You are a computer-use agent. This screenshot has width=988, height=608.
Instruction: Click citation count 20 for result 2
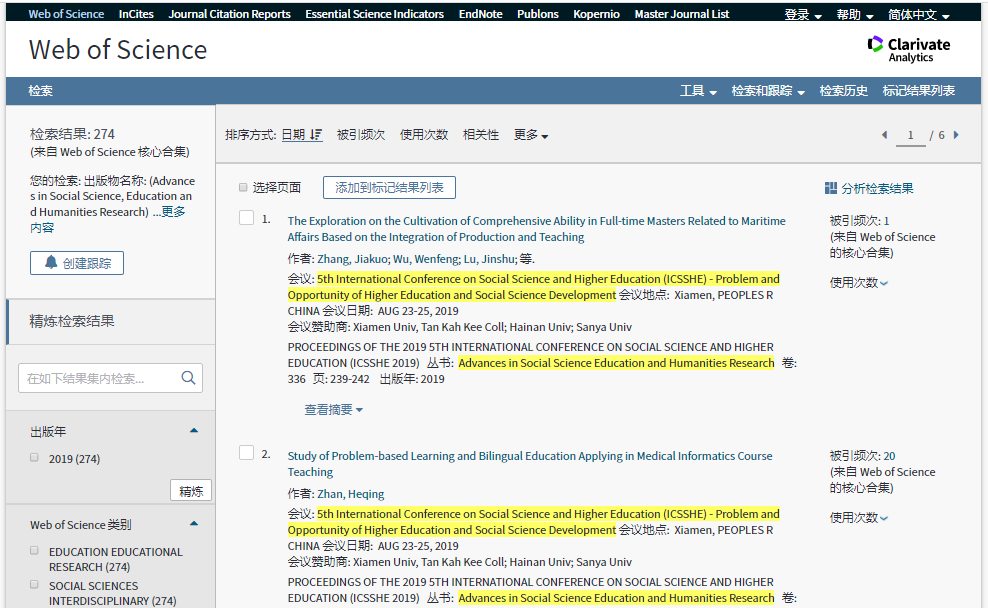889,456
